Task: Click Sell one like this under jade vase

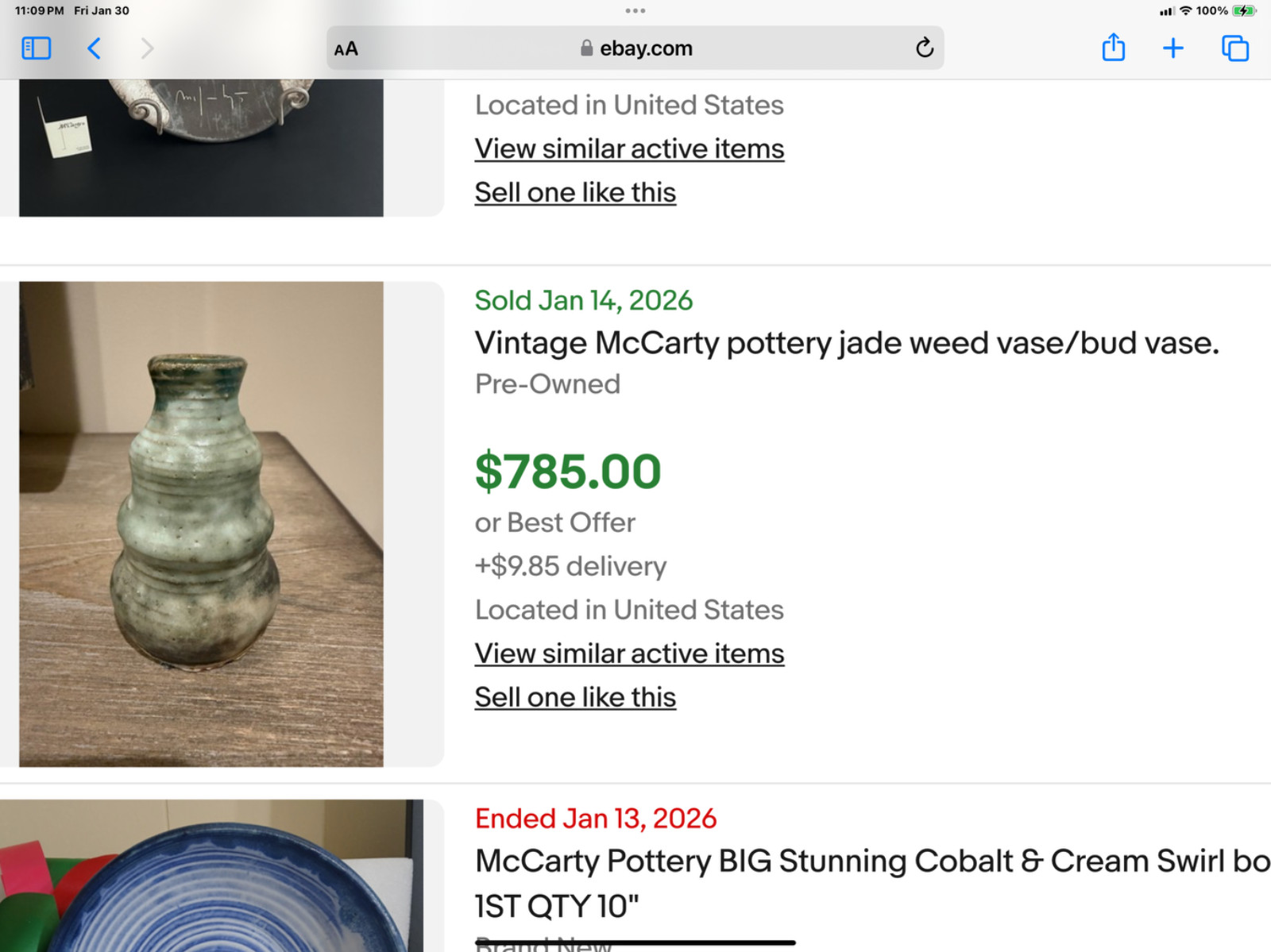Action: click(x=575, y=697)
